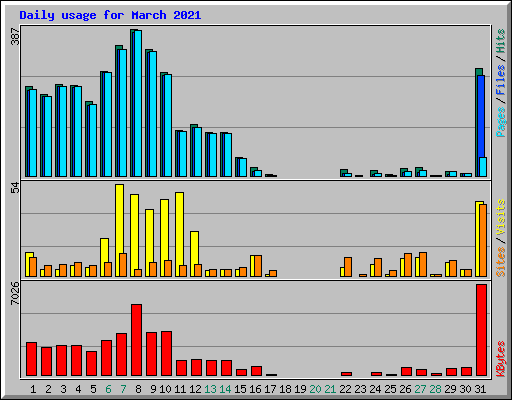The height and width of the screenshot is (400, 512).
Task: Click the orange sites bar for day 16
Action: (x=258, y=266)
